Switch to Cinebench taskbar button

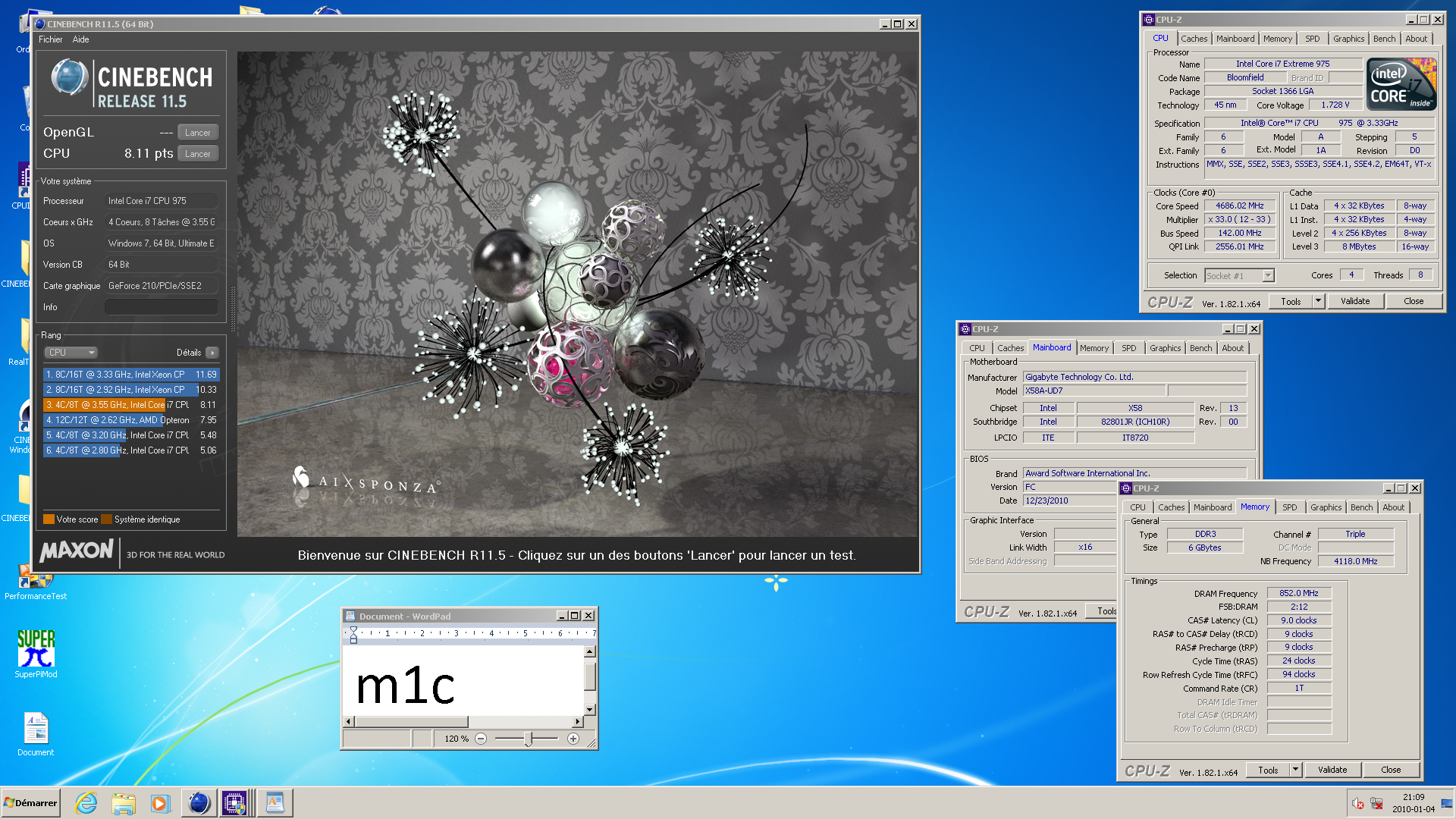(199, 802)
